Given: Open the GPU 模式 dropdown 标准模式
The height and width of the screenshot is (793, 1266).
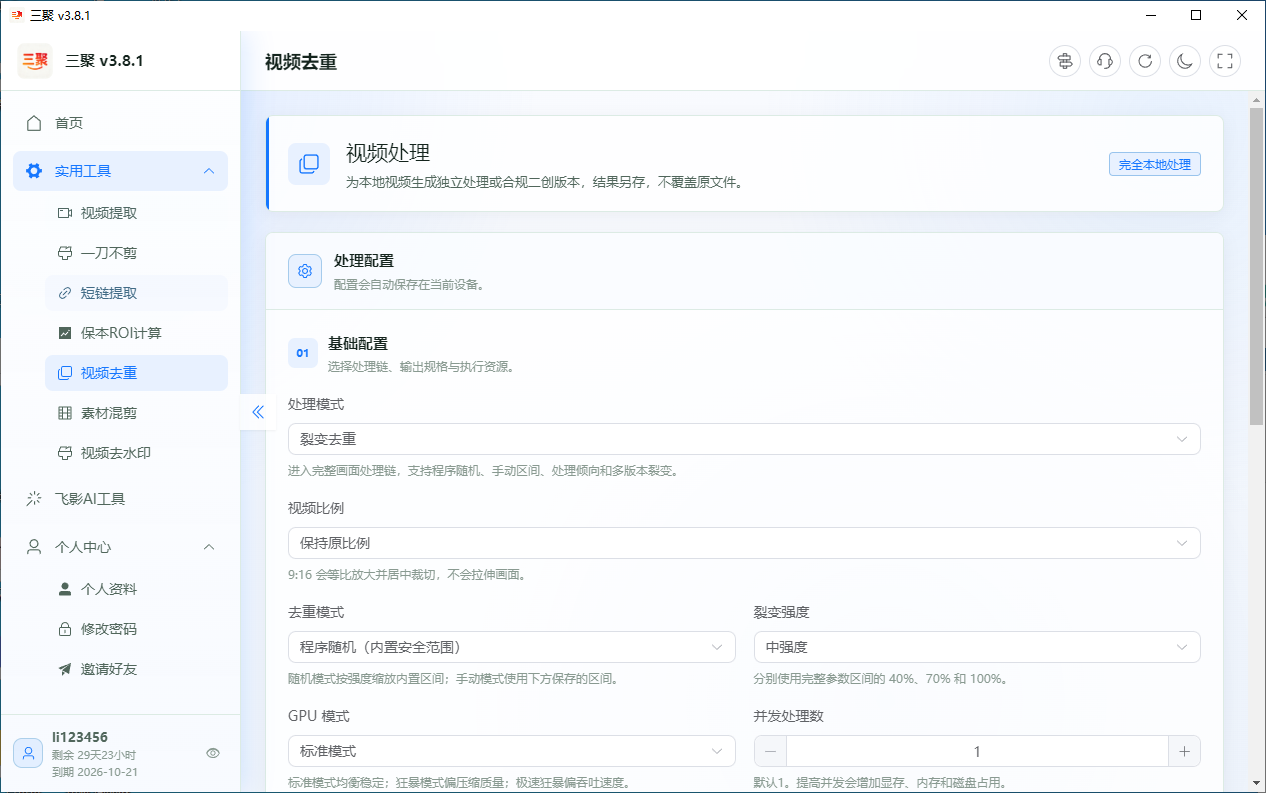Looking at the screenshot, I should [512, 751].
